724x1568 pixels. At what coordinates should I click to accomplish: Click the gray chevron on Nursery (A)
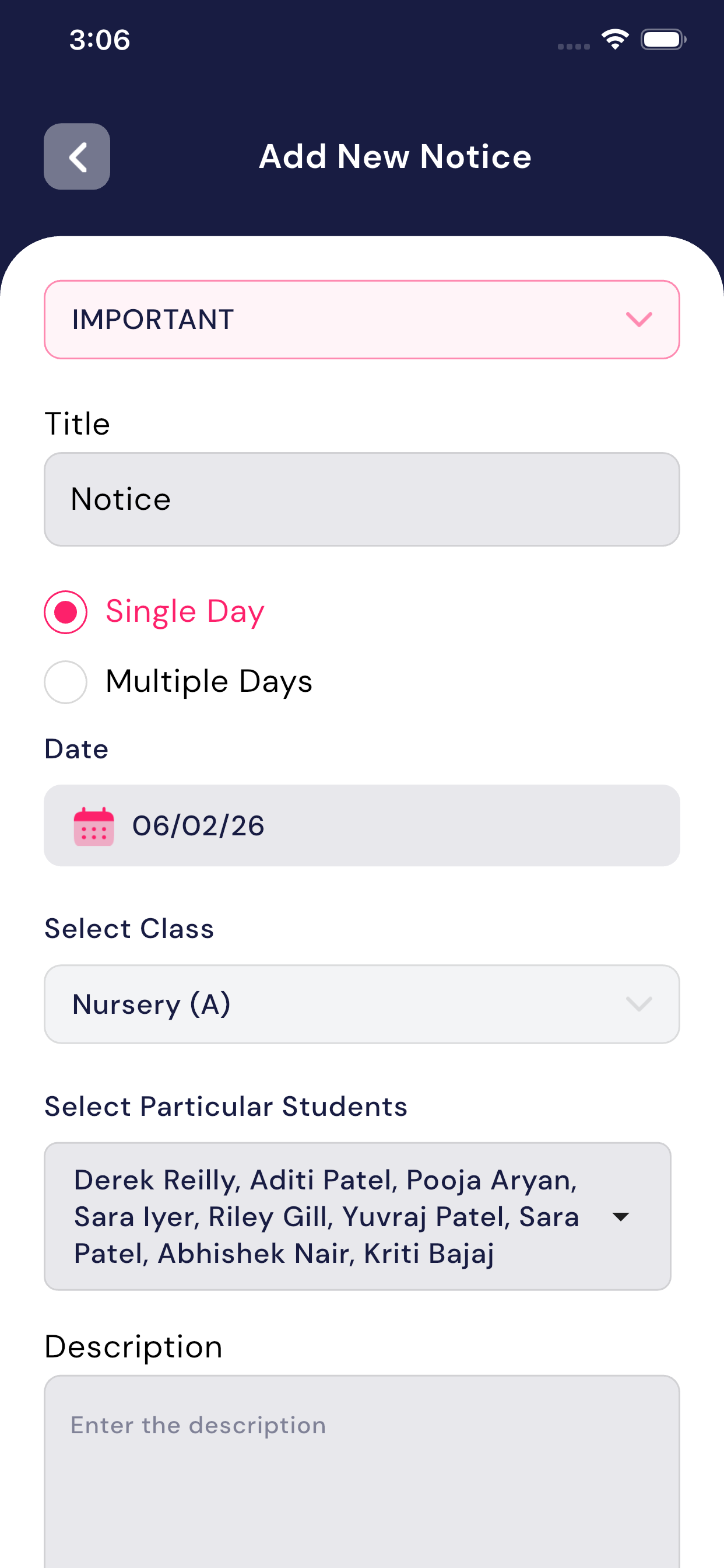pos(639,1004)
